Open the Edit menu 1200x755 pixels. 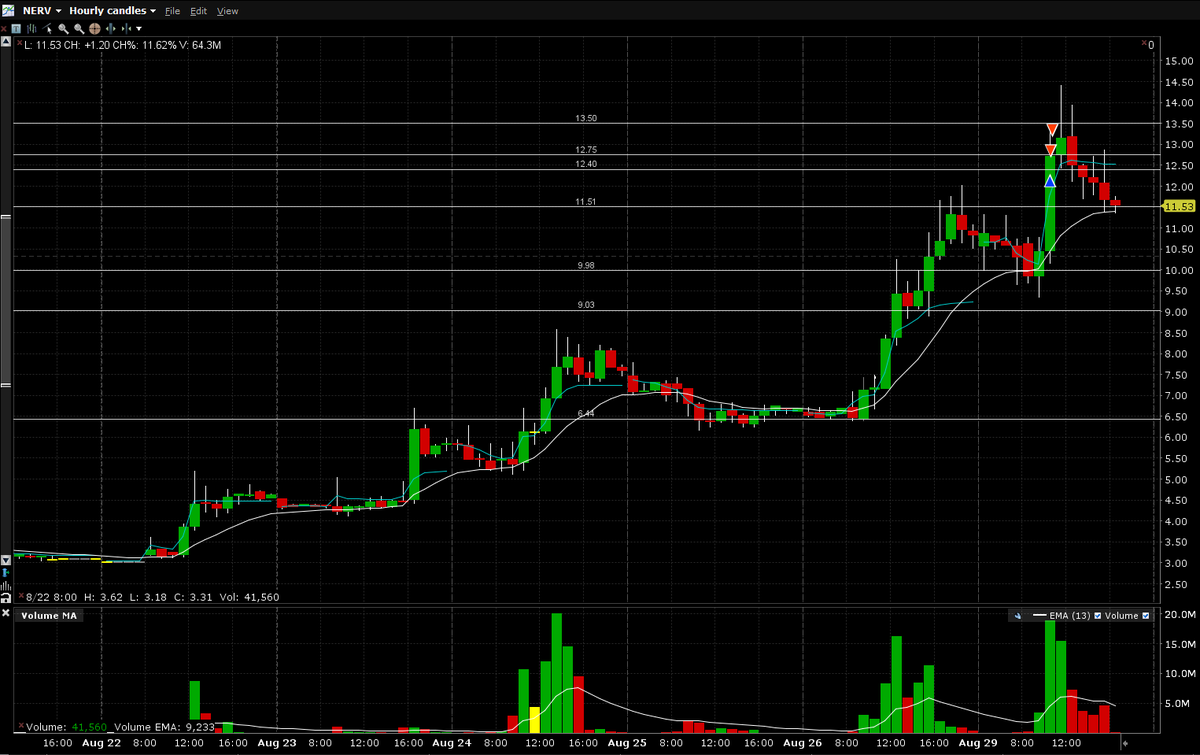tap(198, 11)
